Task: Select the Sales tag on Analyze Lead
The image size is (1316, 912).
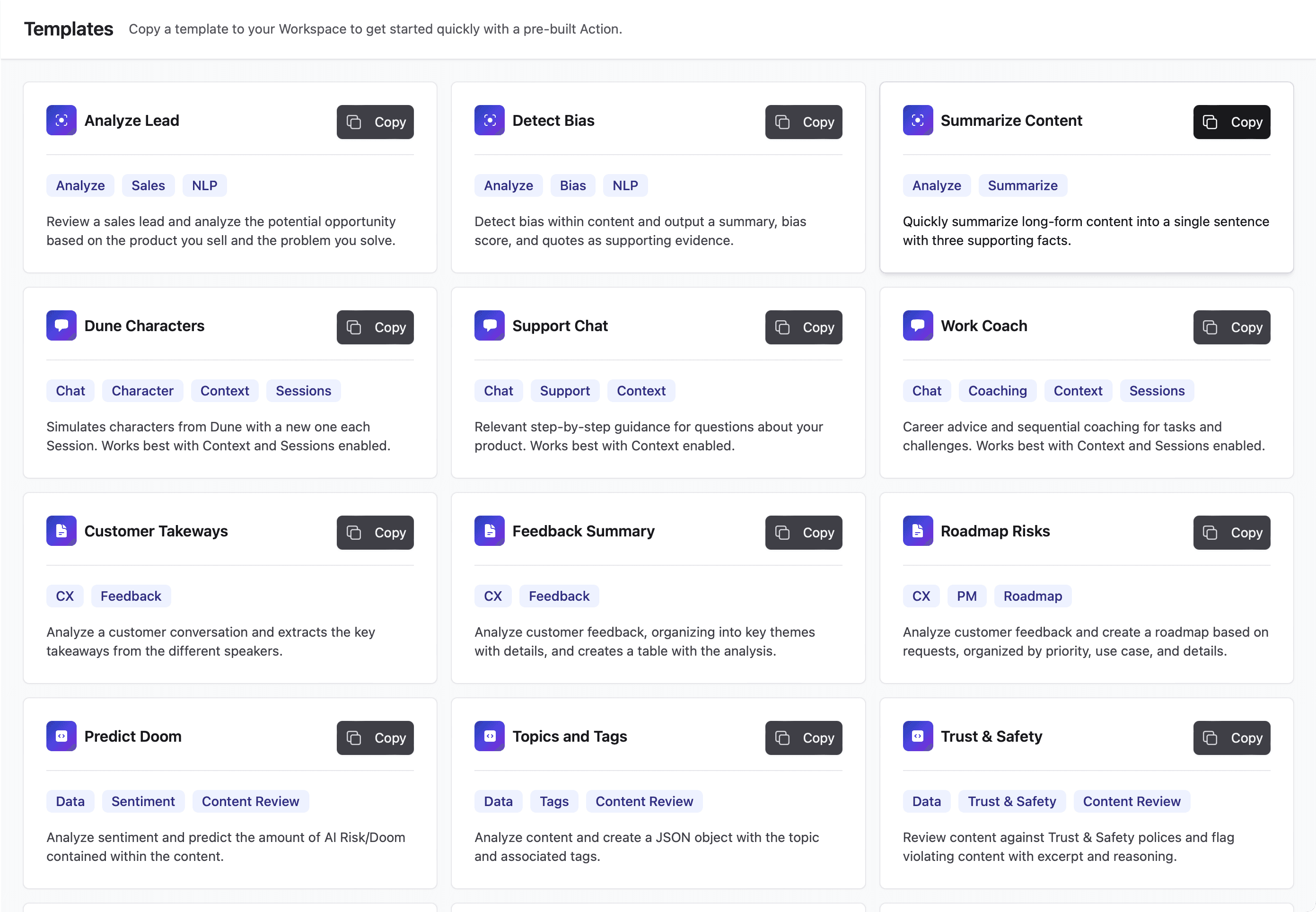Action: click(x=148, y=185)
